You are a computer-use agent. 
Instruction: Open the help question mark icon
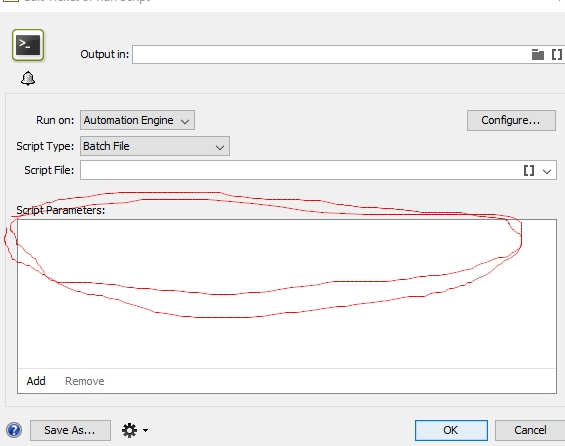point(14,430)
